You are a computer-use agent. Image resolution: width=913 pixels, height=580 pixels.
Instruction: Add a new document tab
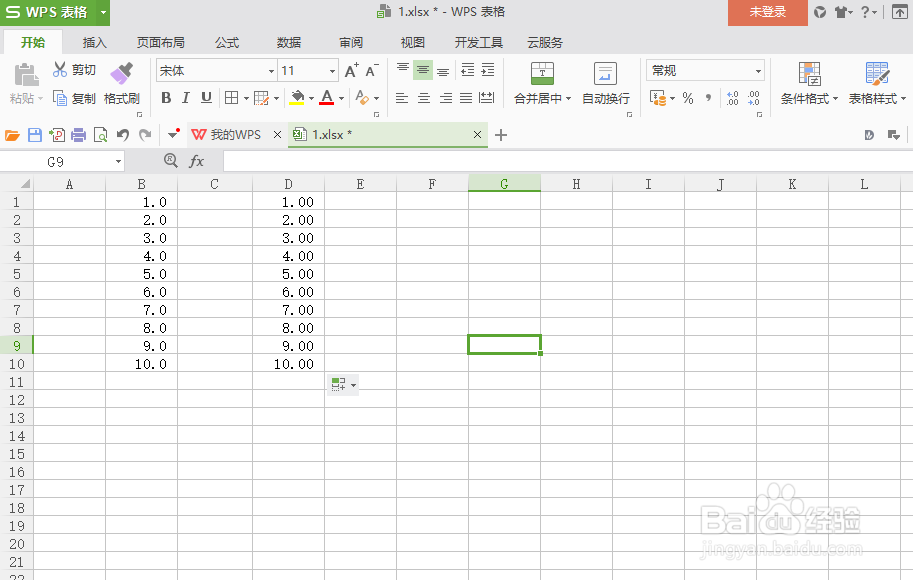coord(501,135)
